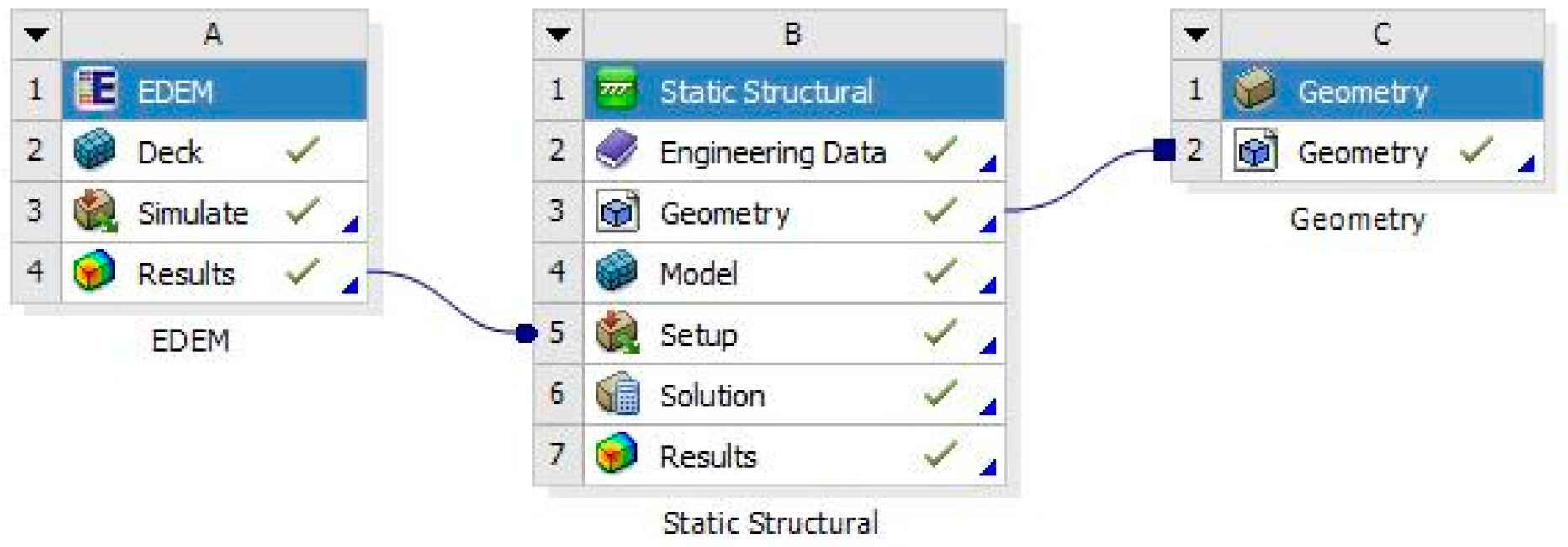Click the Solution cell calculator icon
Viewport: 1568px width, 547px height.
click(617, 395)
